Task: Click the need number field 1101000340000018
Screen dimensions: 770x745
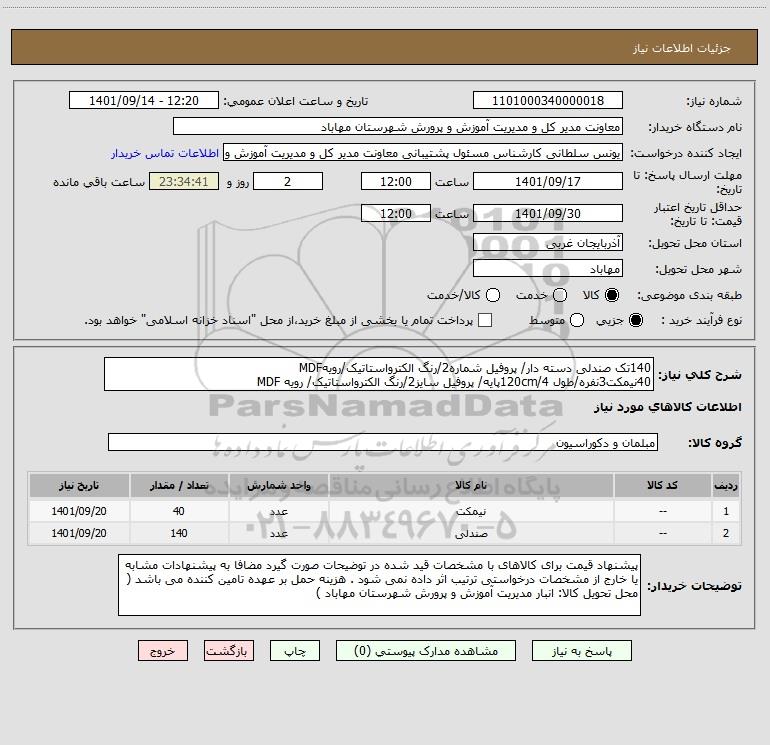Action: 548,101
